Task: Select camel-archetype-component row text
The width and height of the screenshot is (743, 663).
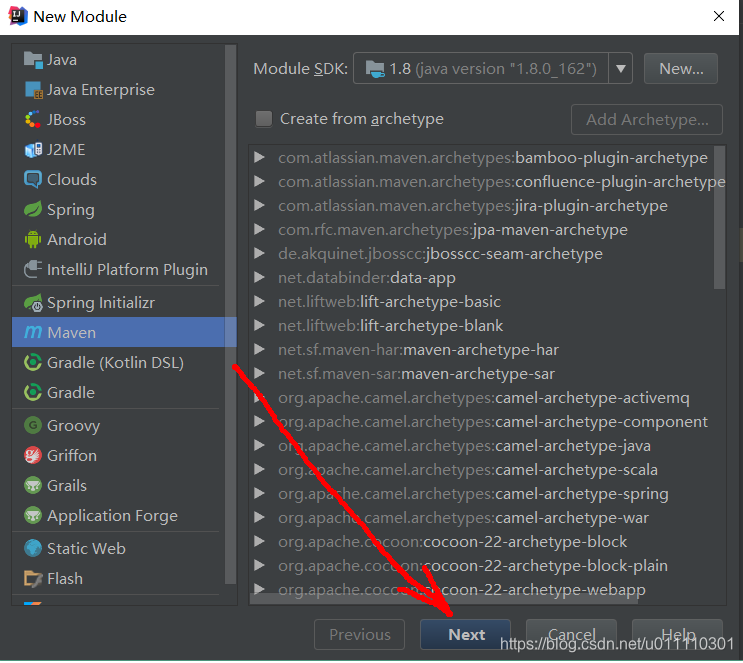Action: [493, 422]
